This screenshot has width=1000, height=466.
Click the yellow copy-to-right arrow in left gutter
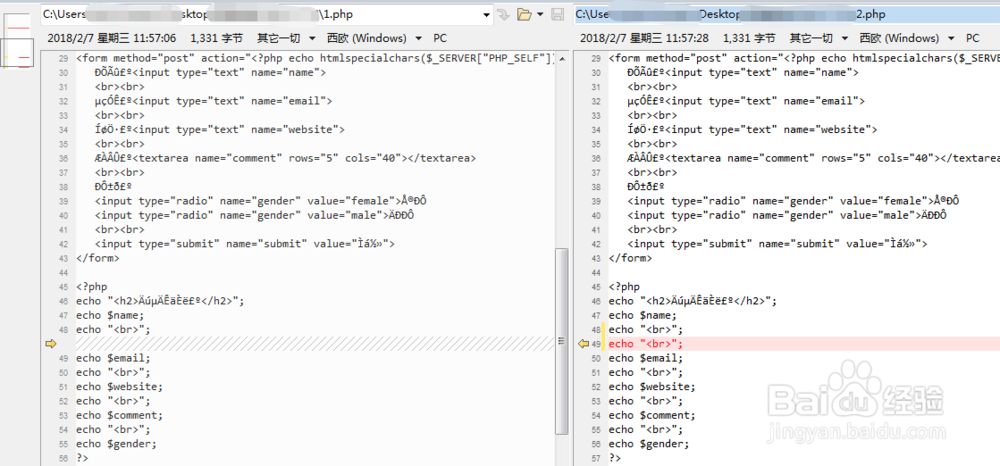click(51, 344)
